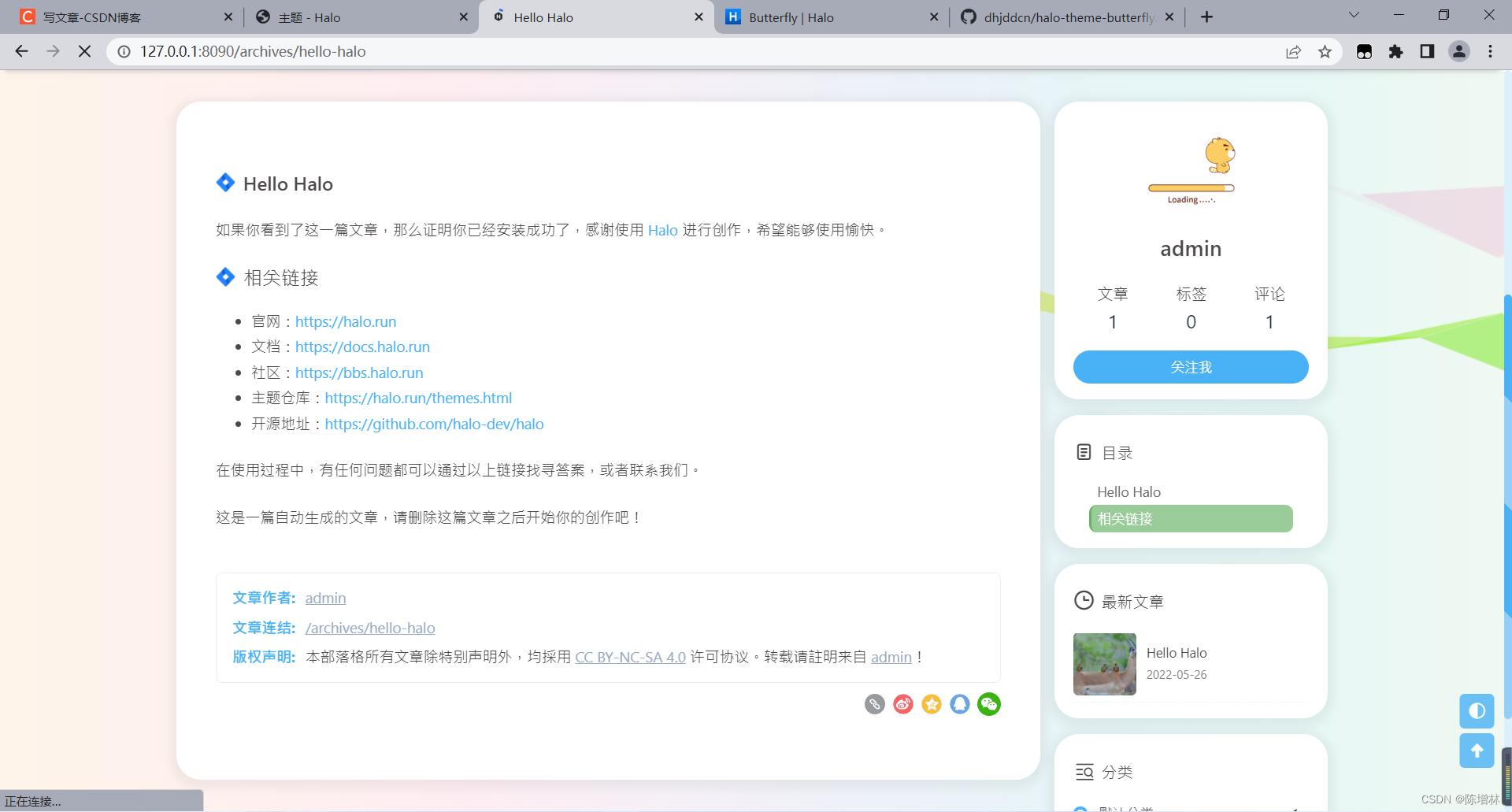Open Hello Halo recent article thumbnail

coord(1105,664)
